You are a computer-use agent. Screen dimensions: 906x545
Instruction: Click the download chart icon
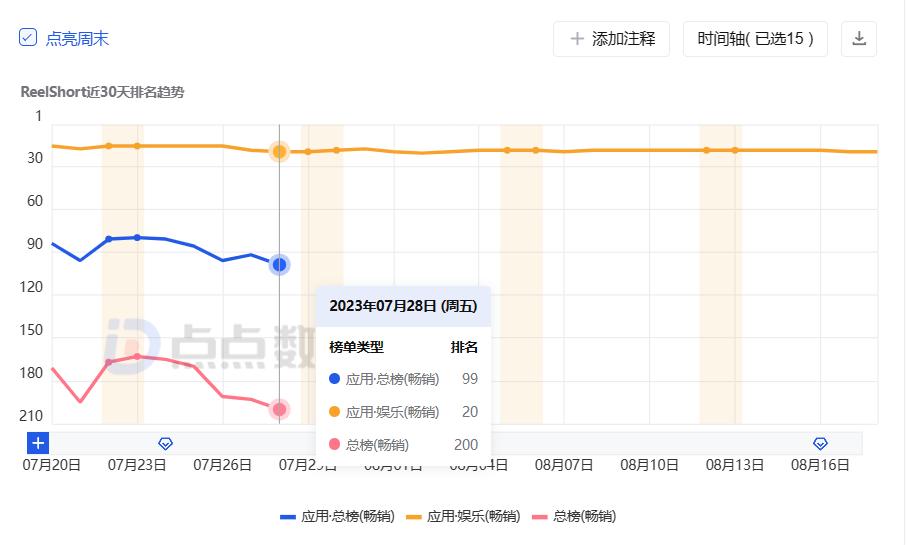click(x=858, y=39)
